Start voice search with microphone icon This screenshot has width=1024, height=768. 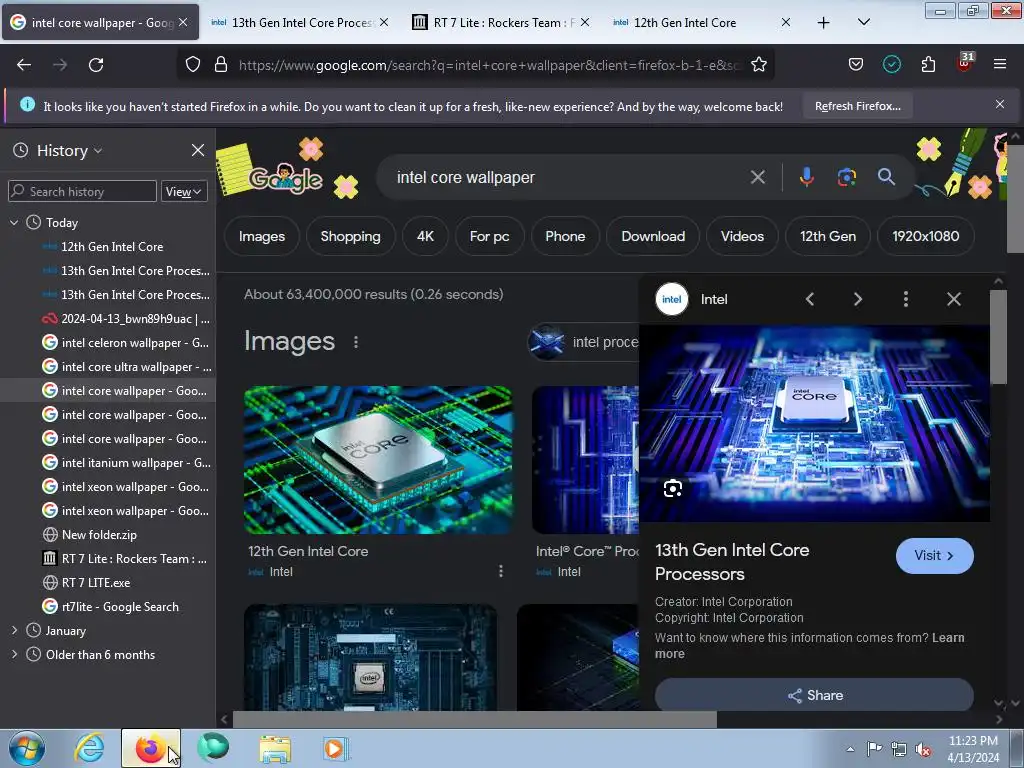pos(807,177)
